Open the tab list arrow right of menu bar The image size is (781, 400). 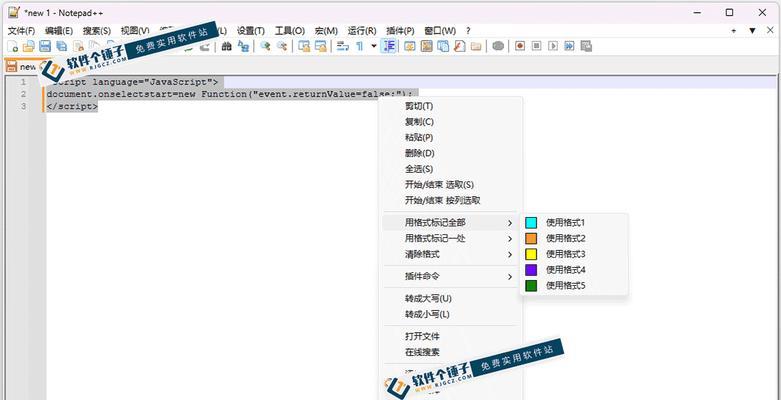coord(753,30)
